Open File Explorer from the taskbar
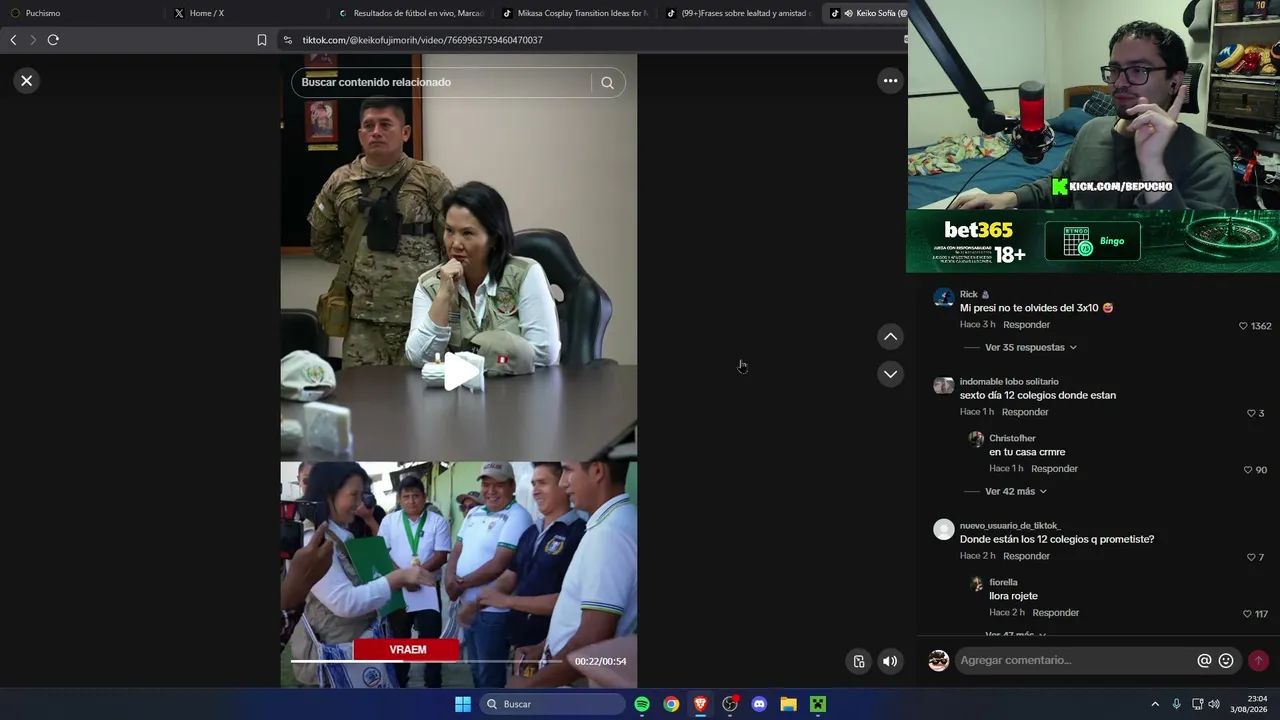Image resolution: width=1280 pixels, height=720 pixels. point(788,704)
